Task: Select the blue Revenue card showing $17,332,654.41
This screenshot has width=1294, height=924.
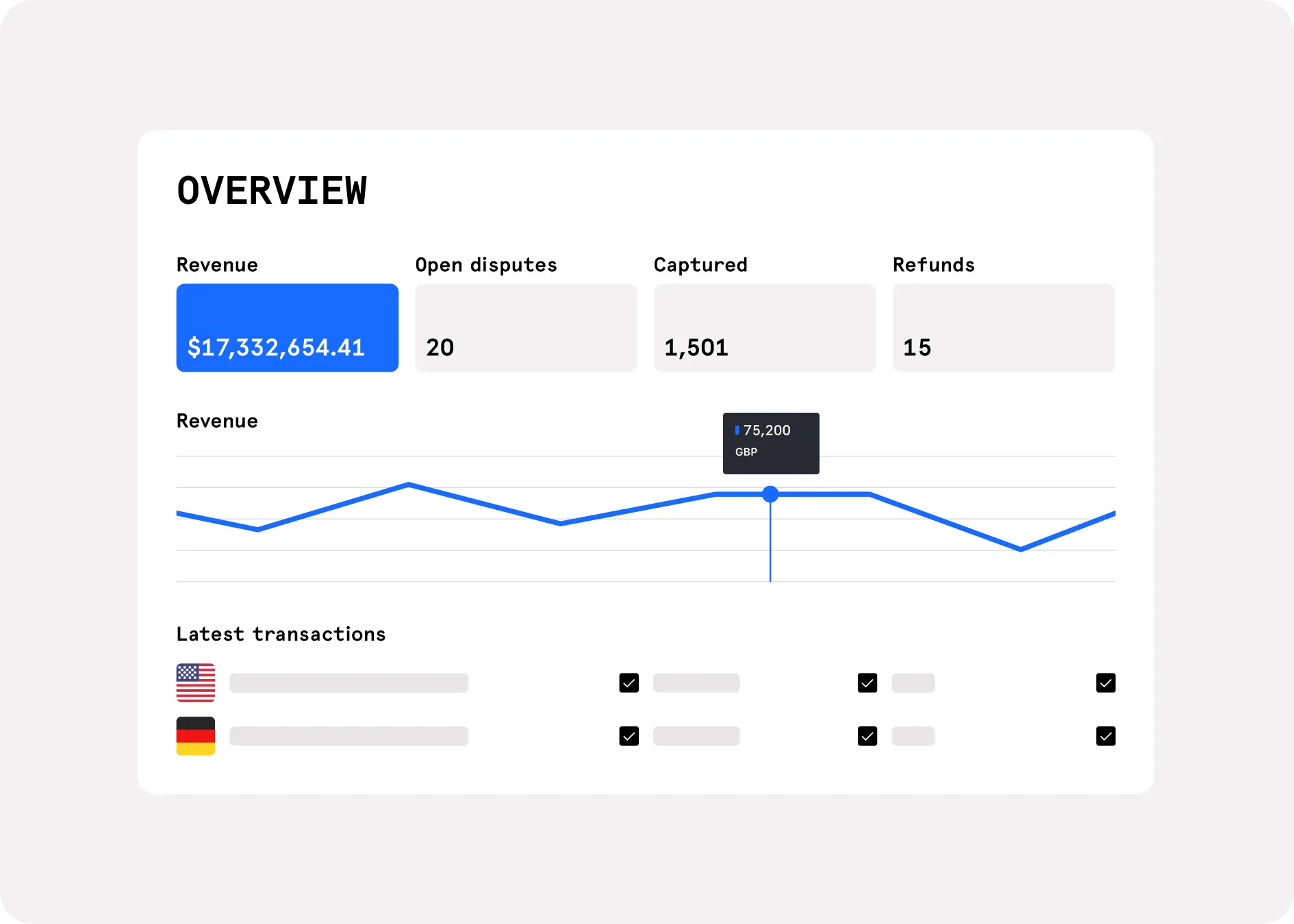Action: pos(288,328)
